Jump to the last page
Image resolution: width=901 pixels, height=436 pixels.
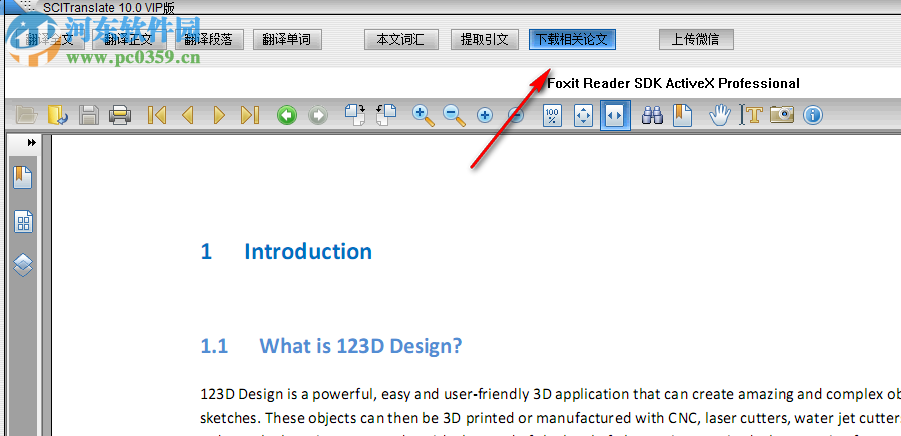click(x=250, y=115)
